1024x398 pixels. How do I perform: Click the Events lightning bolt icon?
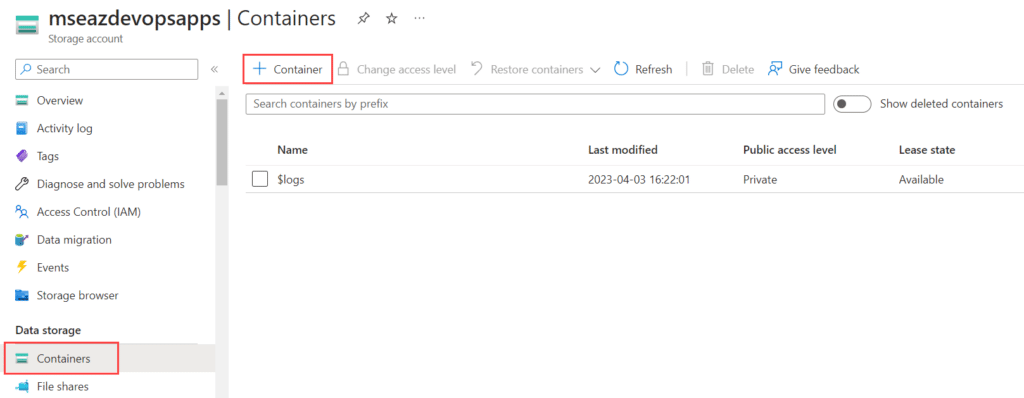coord(22,267)
